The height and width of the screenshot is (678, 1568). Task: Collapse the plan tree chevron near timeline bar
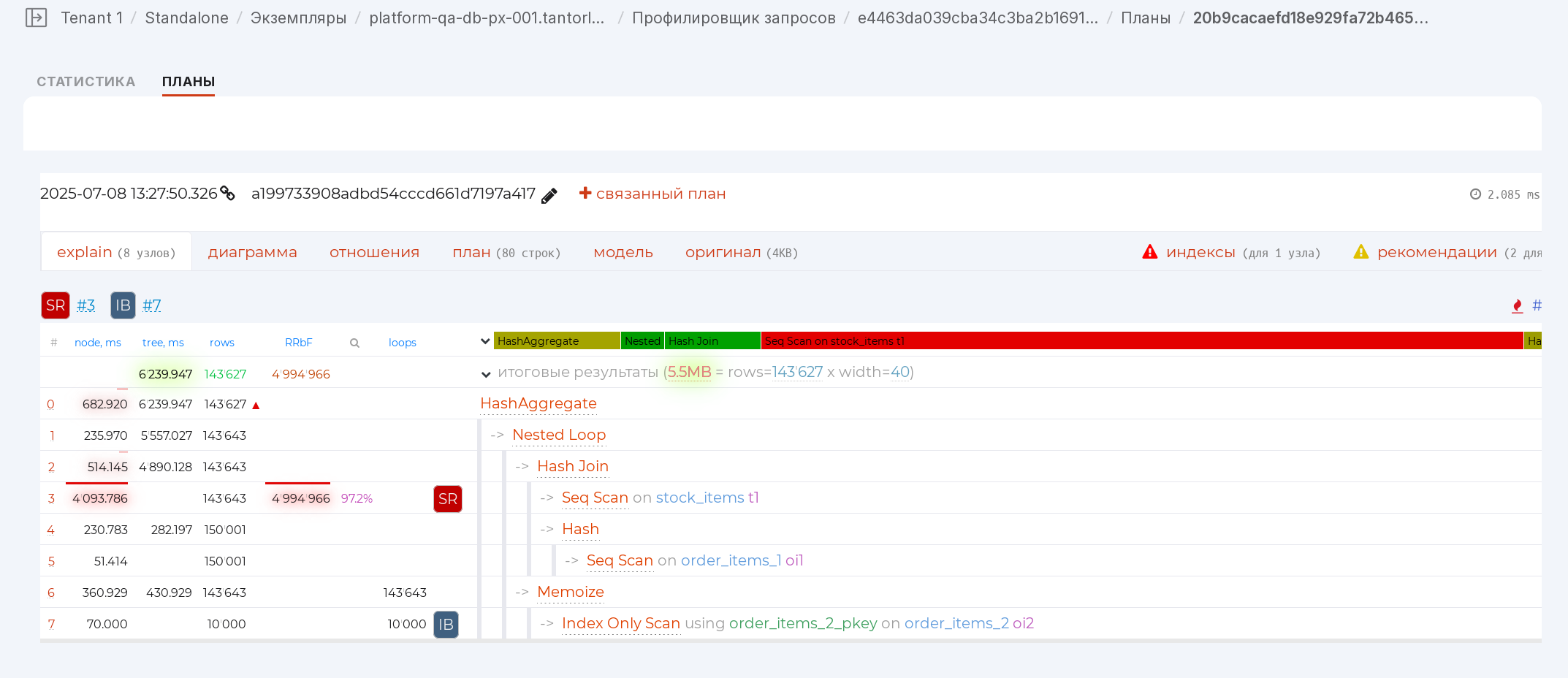pyautogui.click(x=485, y=341)
